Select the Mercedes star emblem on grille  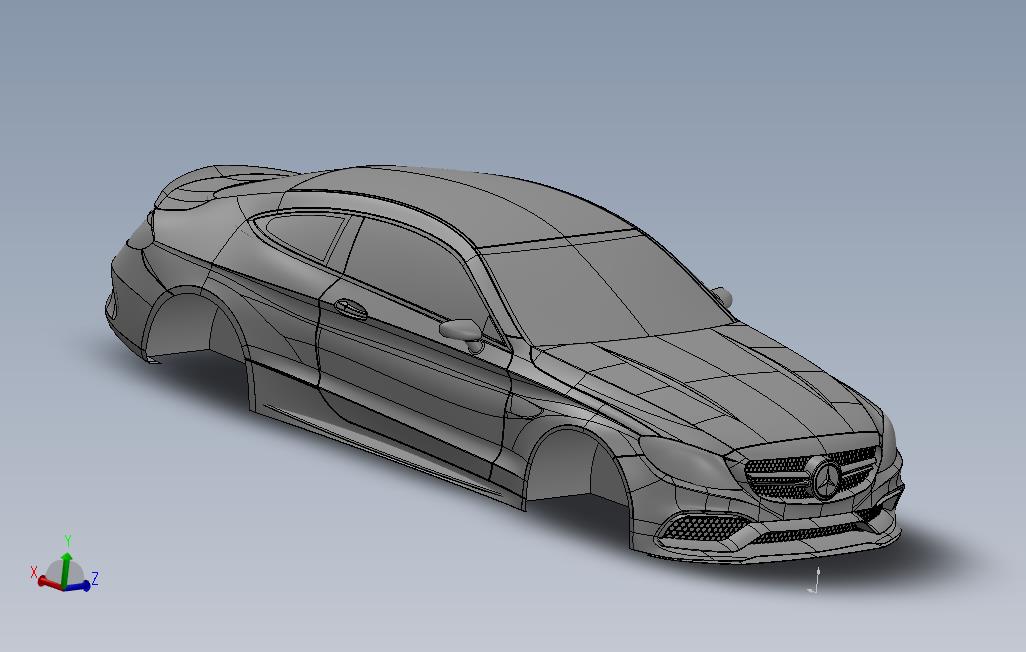tap(826, 479)
